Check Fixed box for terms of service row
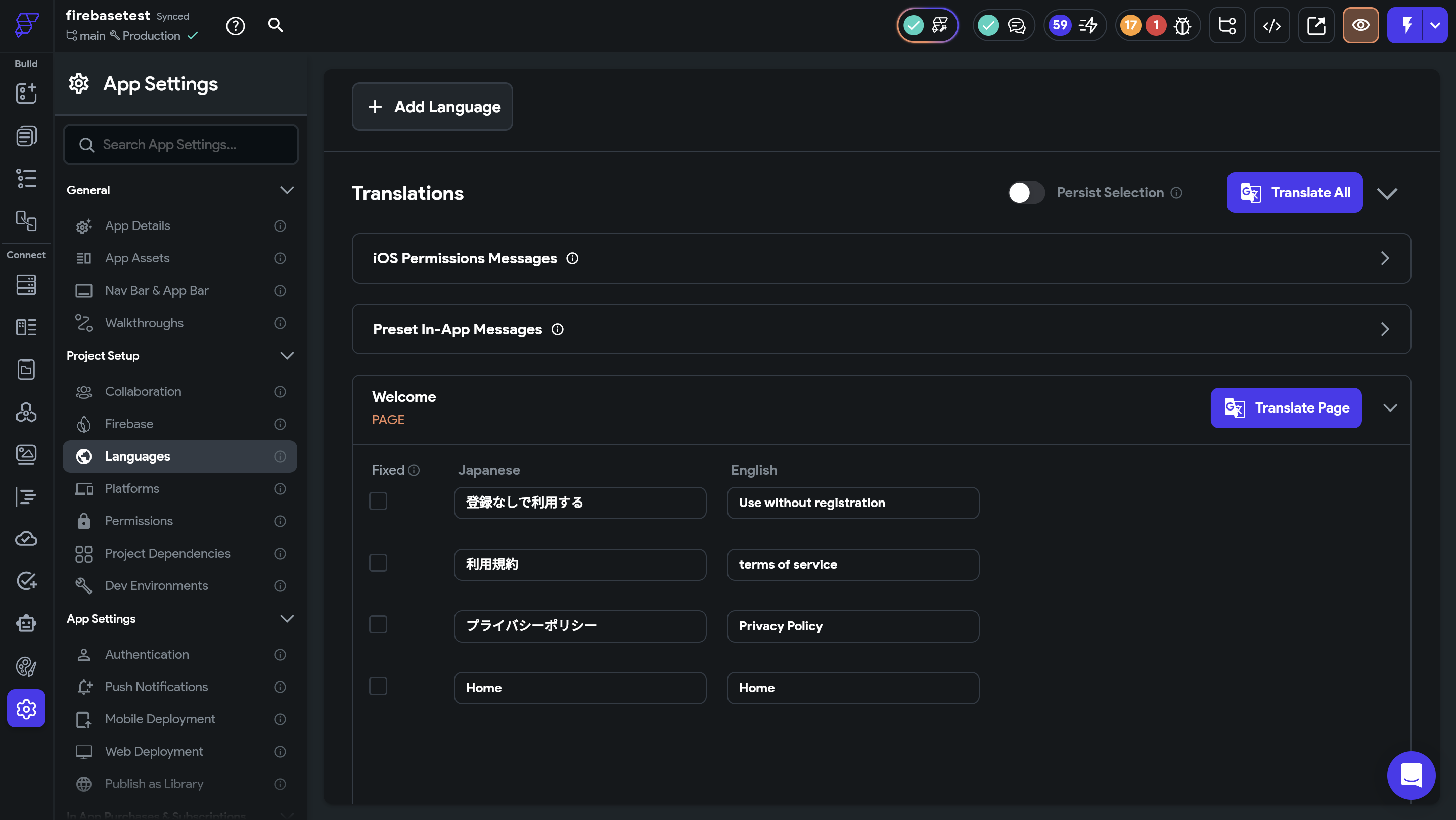 378,563
